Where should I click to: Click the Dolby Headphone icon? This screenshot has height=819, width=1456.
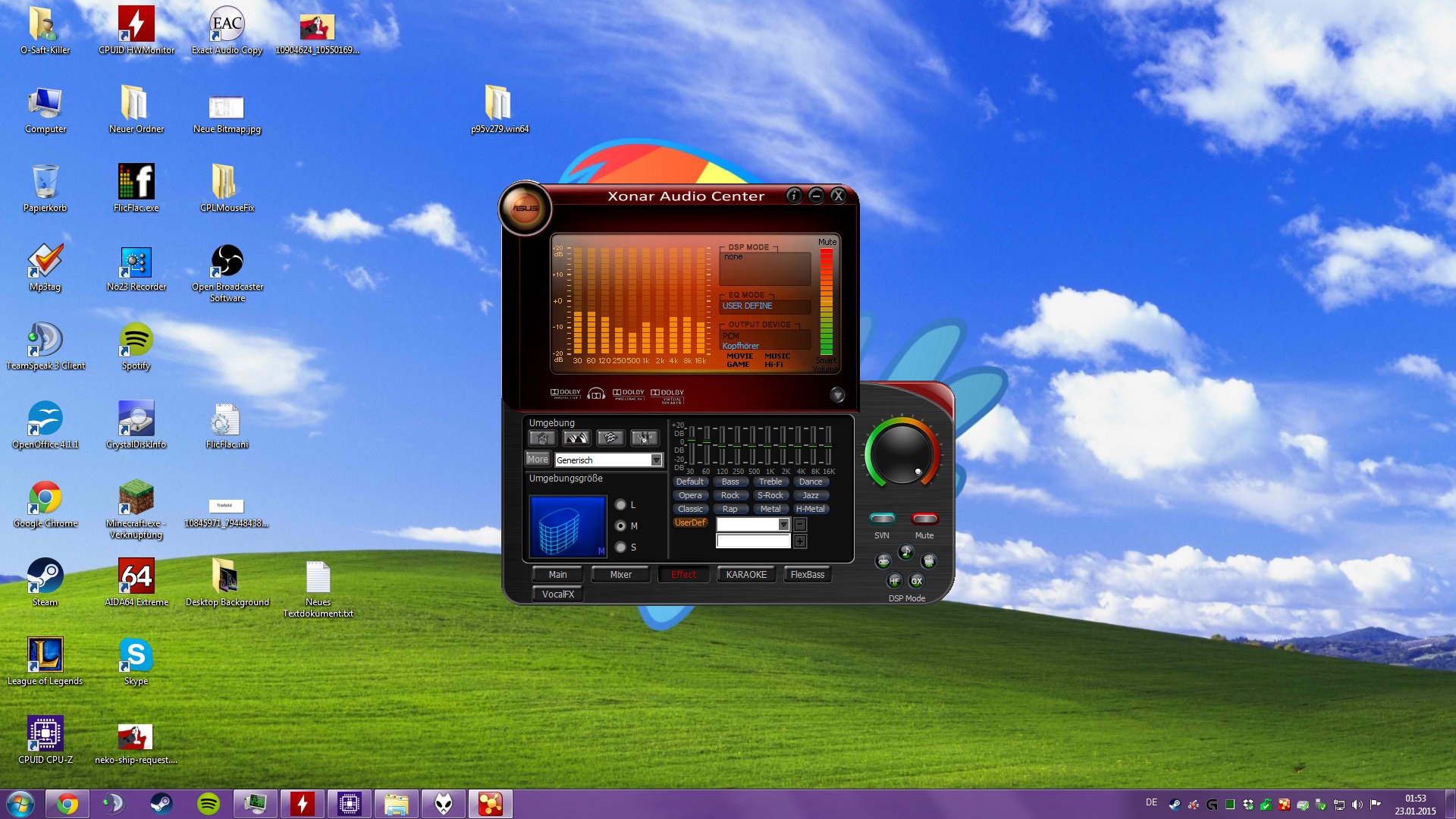point(596,394)
